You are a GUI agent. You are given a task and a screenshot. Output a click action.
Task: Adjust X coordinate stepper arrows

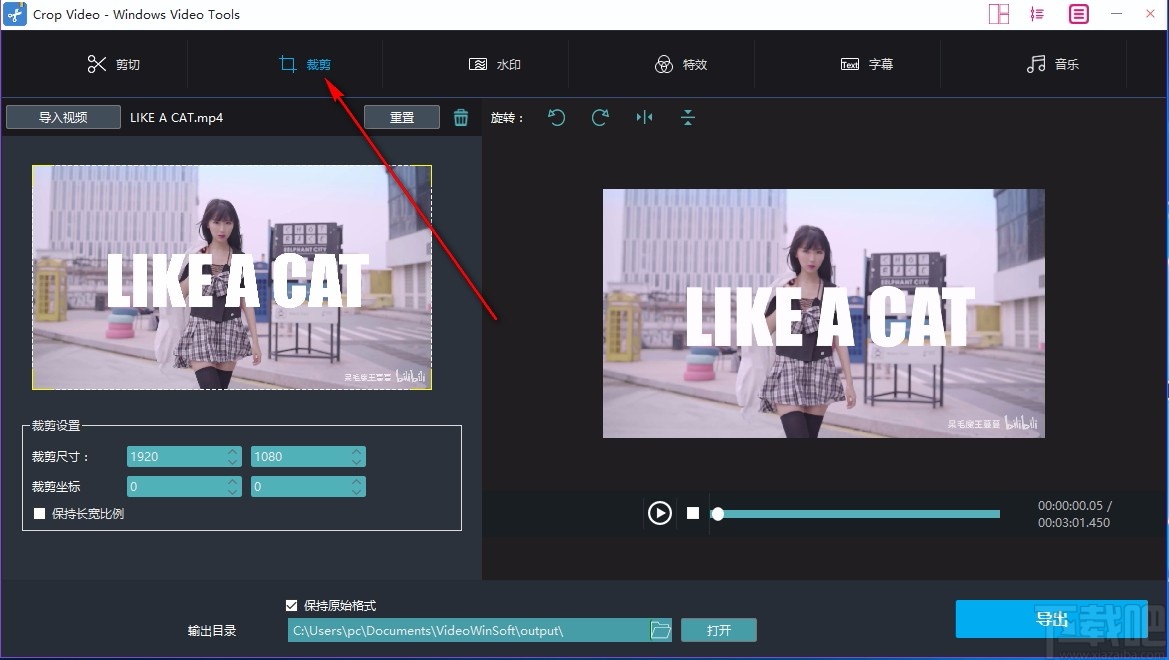point(232,486)
